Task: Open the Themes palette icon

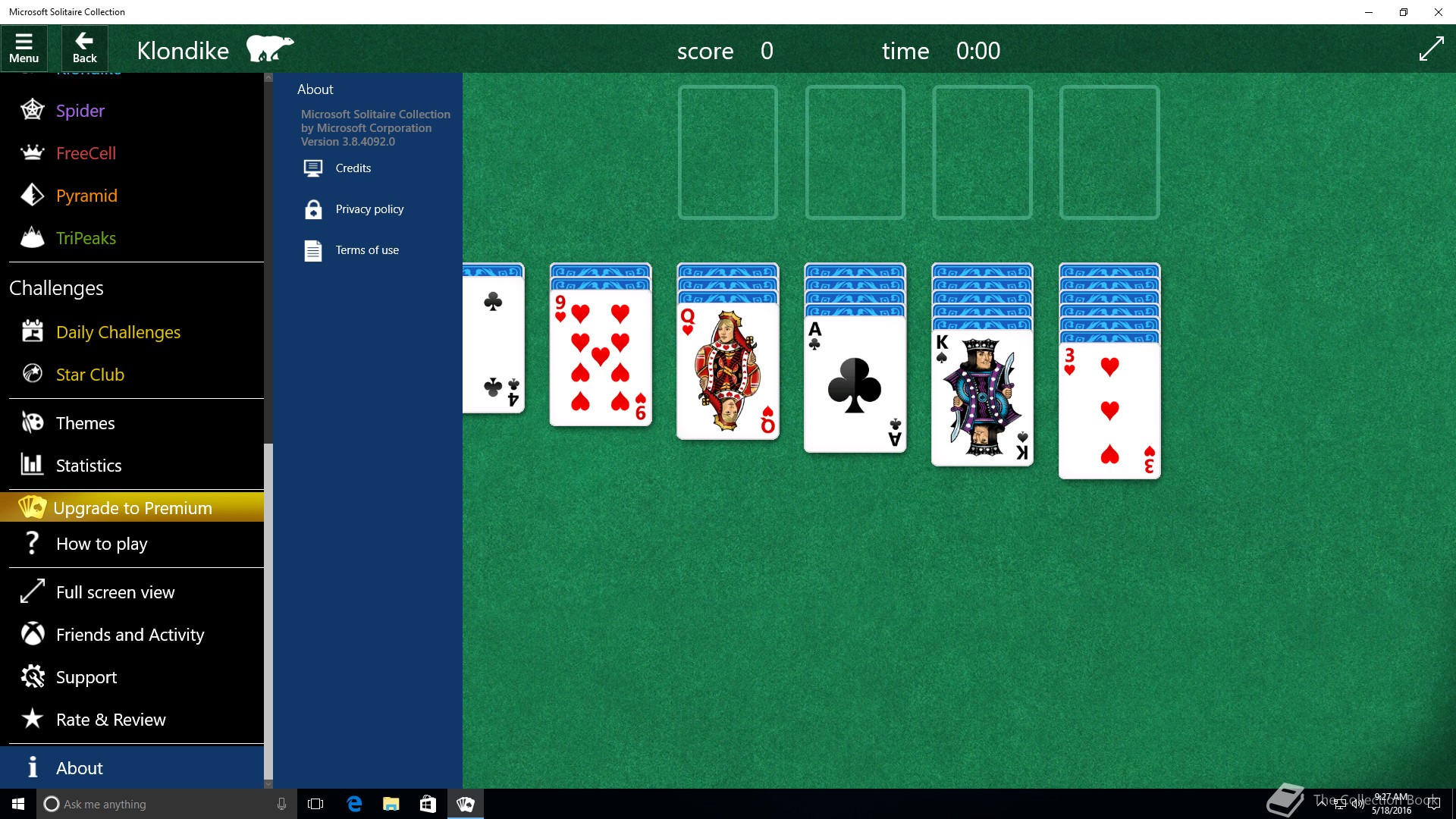Action: click(32, 423)
